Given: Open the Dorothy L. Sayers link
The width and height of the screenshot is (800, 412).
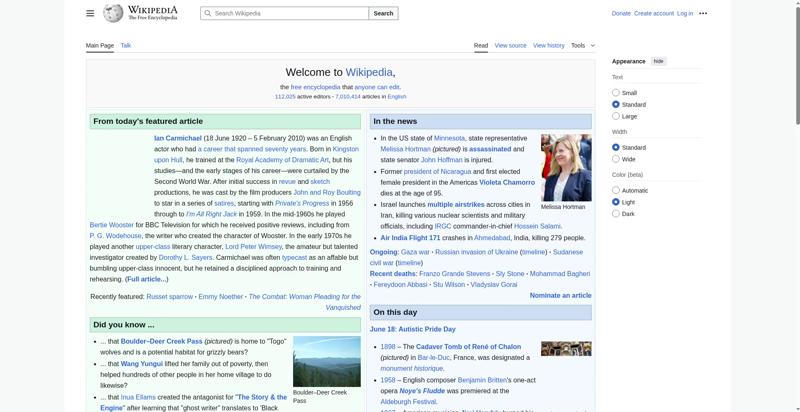Looking at the screenshot, I should [x=186, y=258].
